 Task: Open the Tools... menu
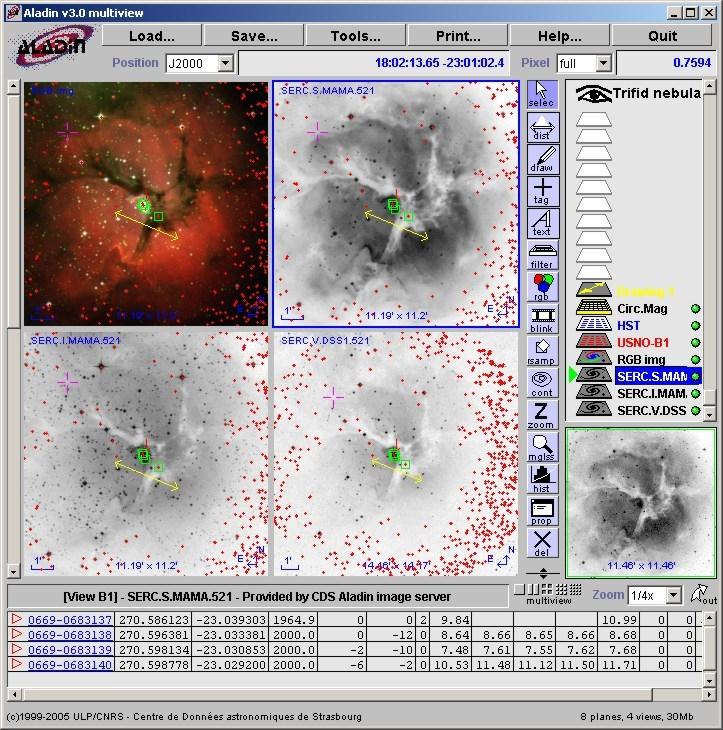tap(355, 36)
